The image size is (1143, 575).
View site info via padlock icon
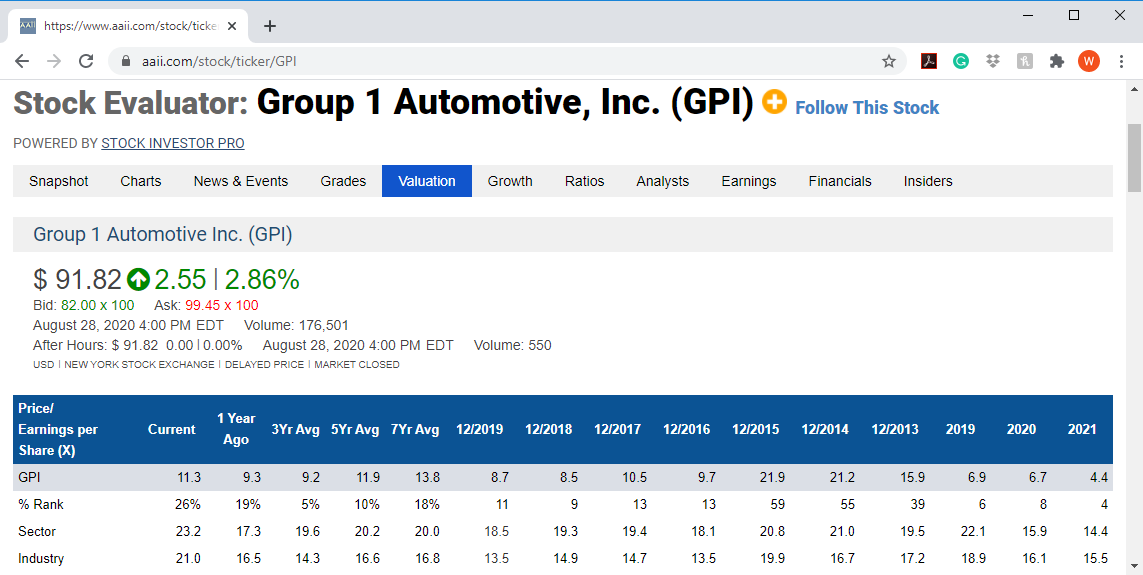click(125, 61)
